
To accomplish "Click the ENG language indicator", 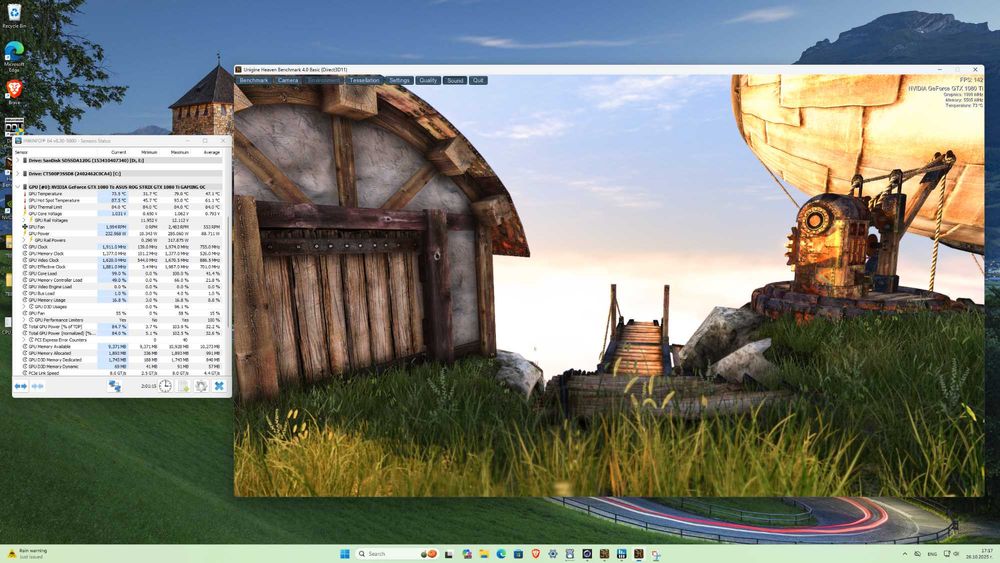I will 932,554.
